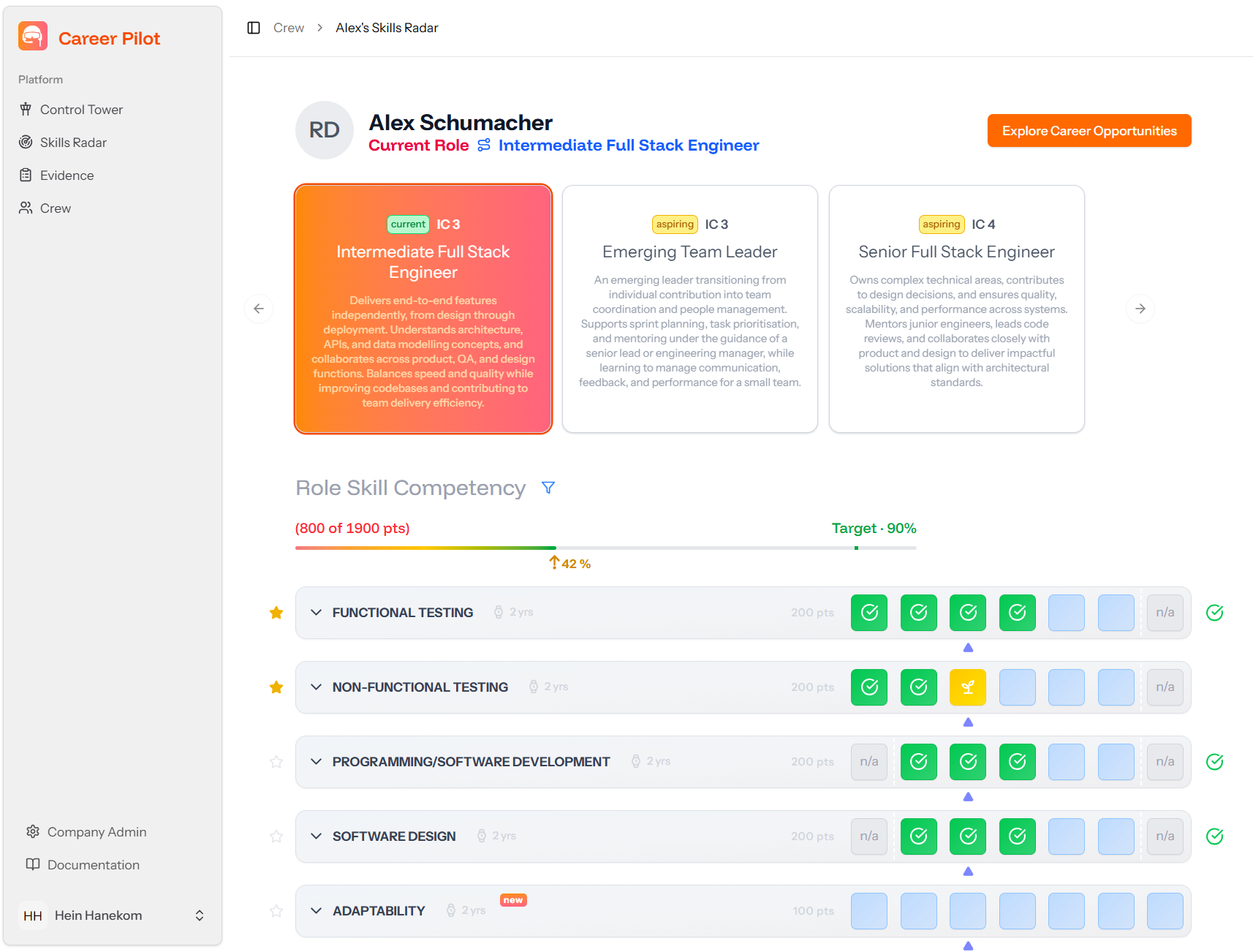Viewport: 1253px width, 952px height.
Task: Open the filter for Role Skill Competency
Action: click(x=548, y=487)
